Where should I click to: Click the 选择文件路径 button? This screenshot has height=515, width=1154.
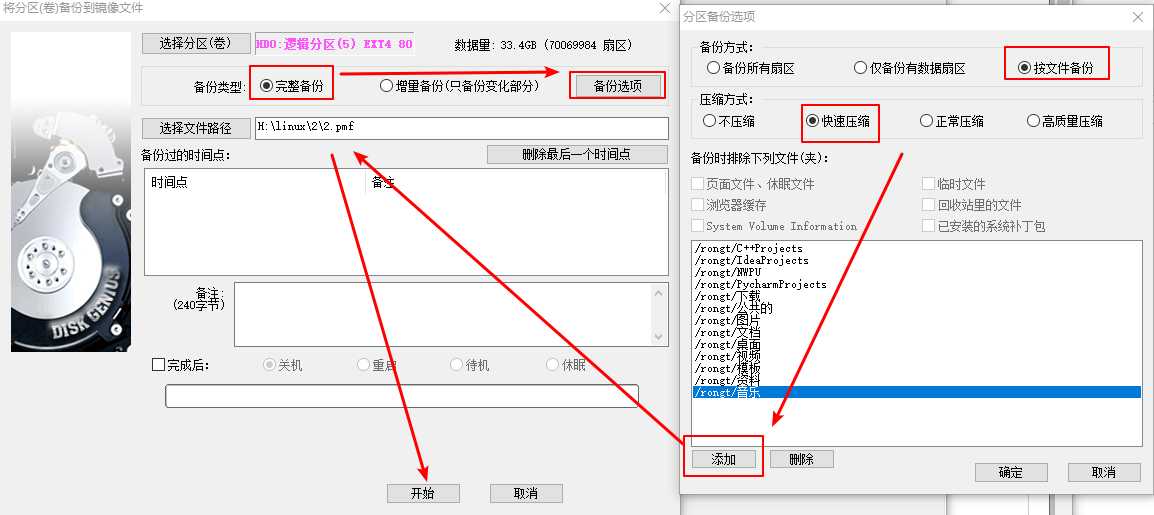[x=196, y=128]
